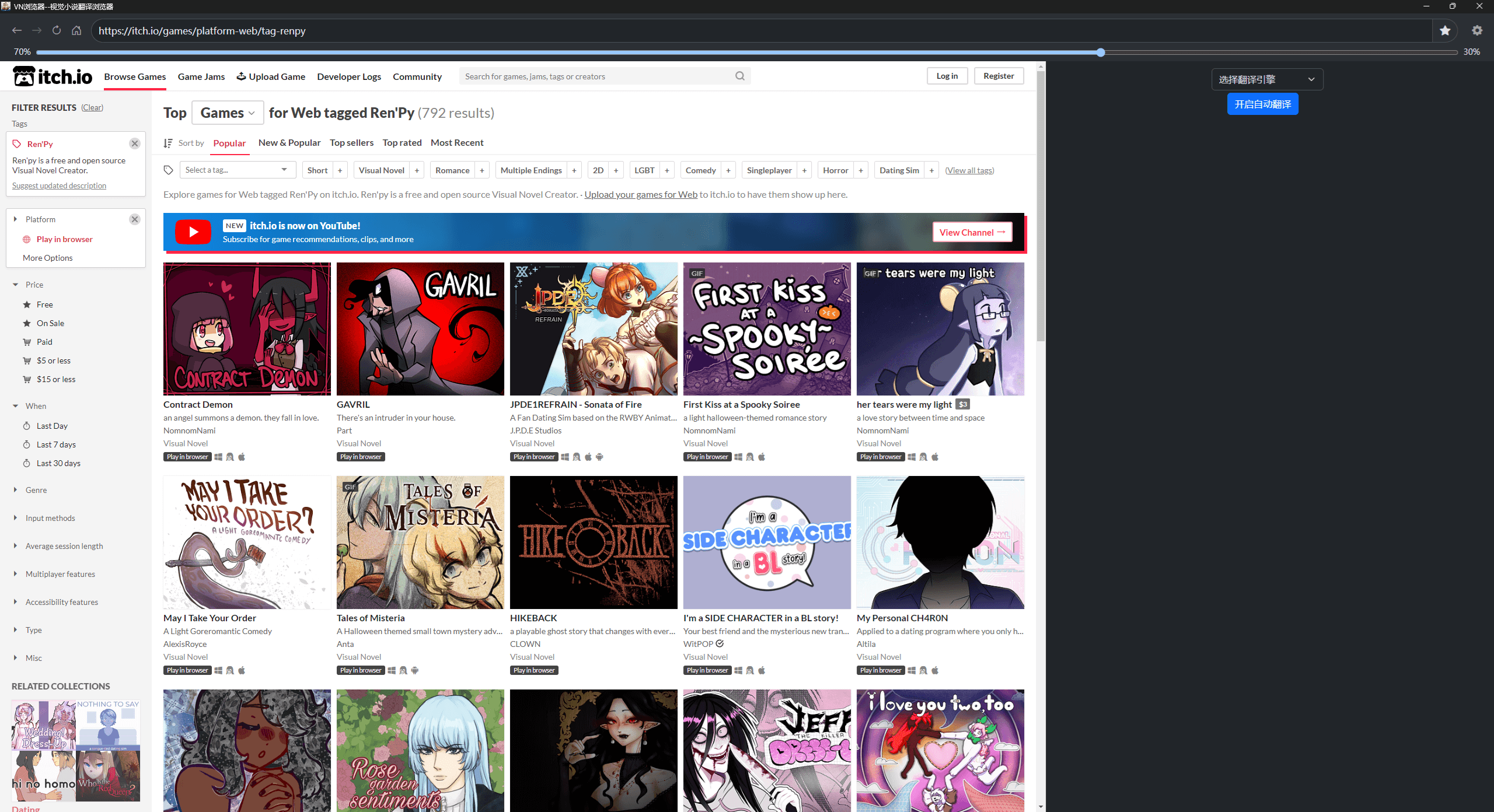1494x812 pixels.
Task: Sort by Top rated
Action: 402,143
